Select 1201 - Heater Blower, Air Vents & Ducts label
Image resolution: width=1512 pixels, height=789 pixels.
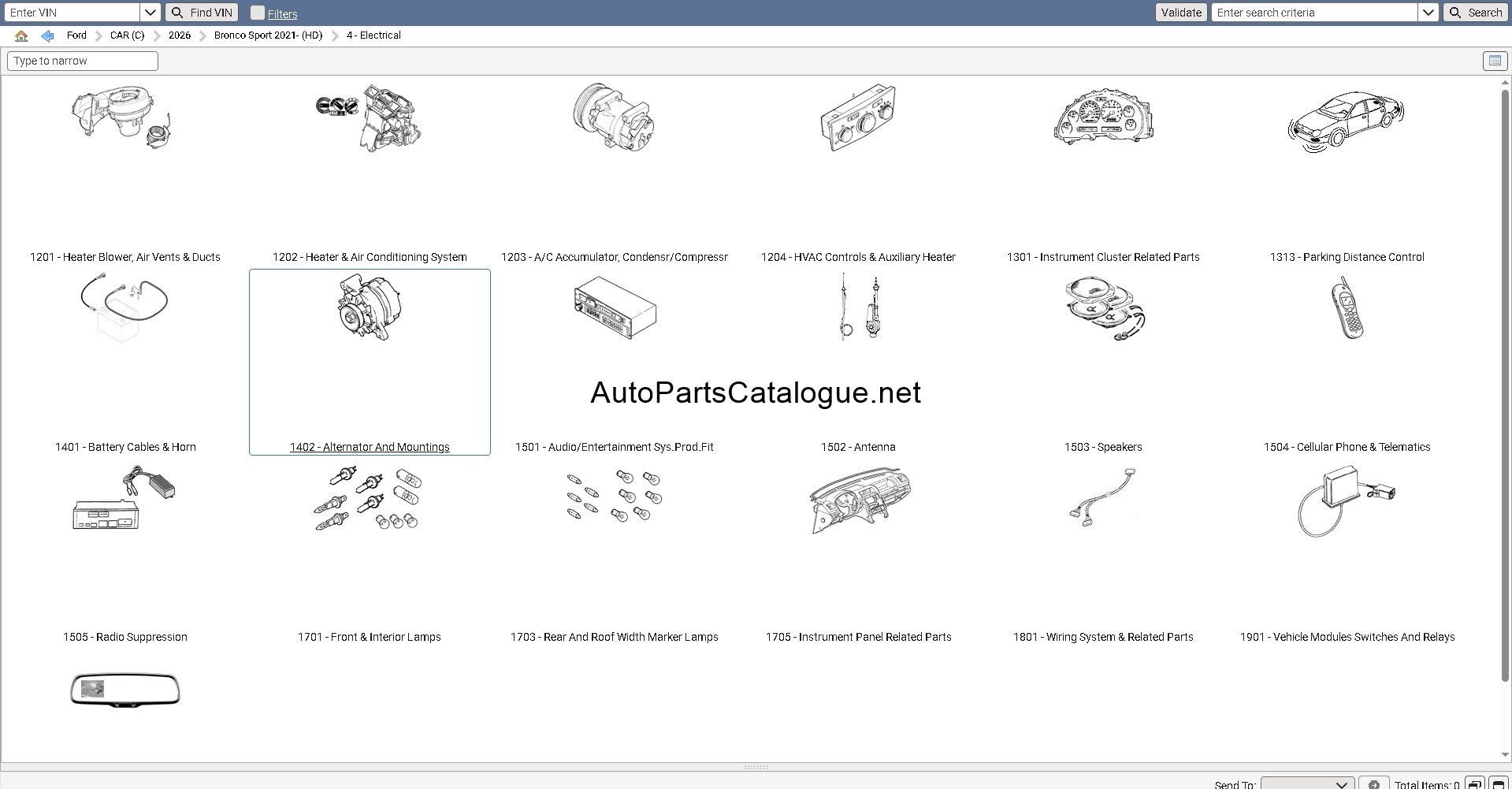(125, 257)
